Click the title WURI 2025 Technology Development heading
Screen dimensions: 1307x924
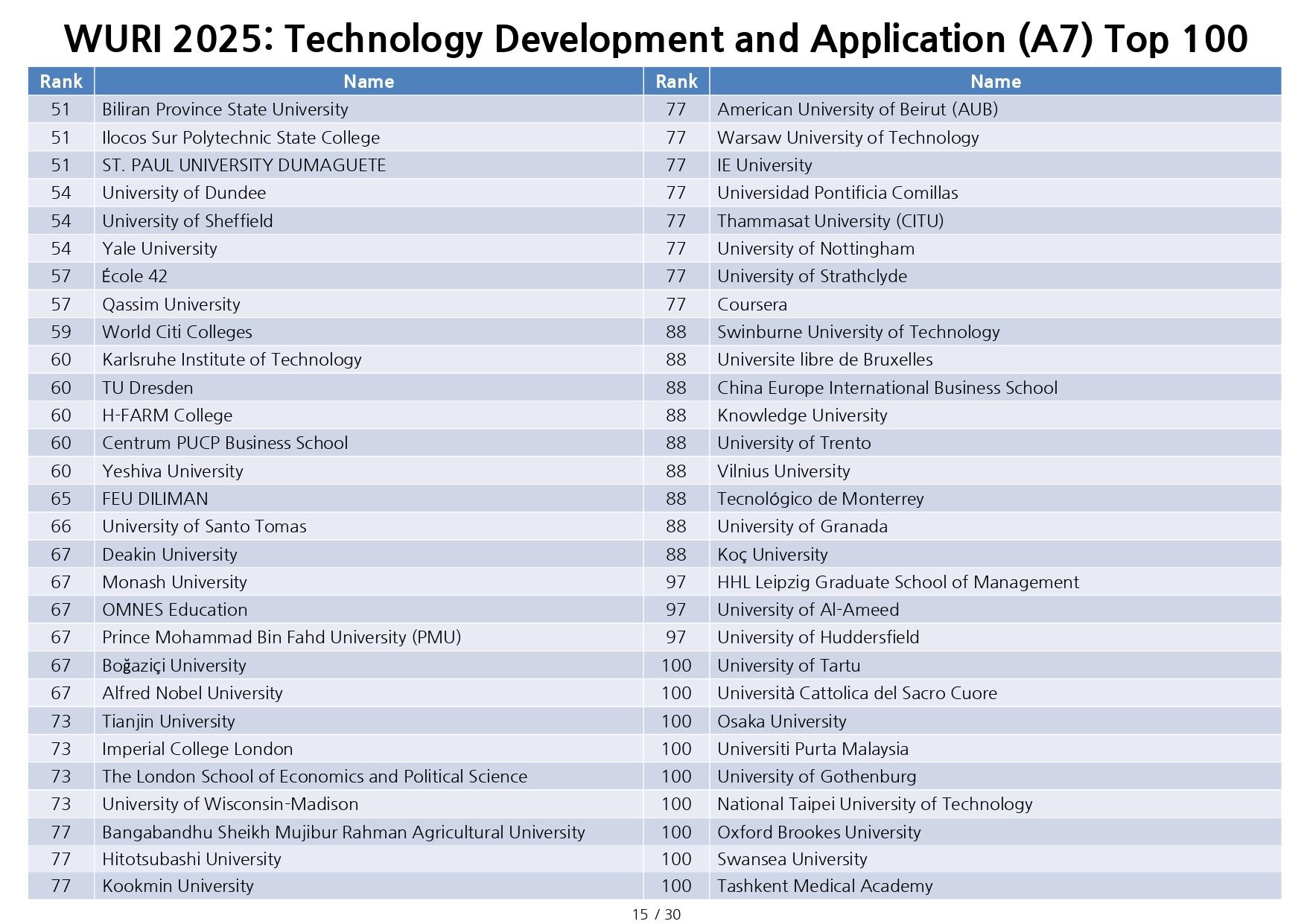pyautogui.click(x=655, y=39)
